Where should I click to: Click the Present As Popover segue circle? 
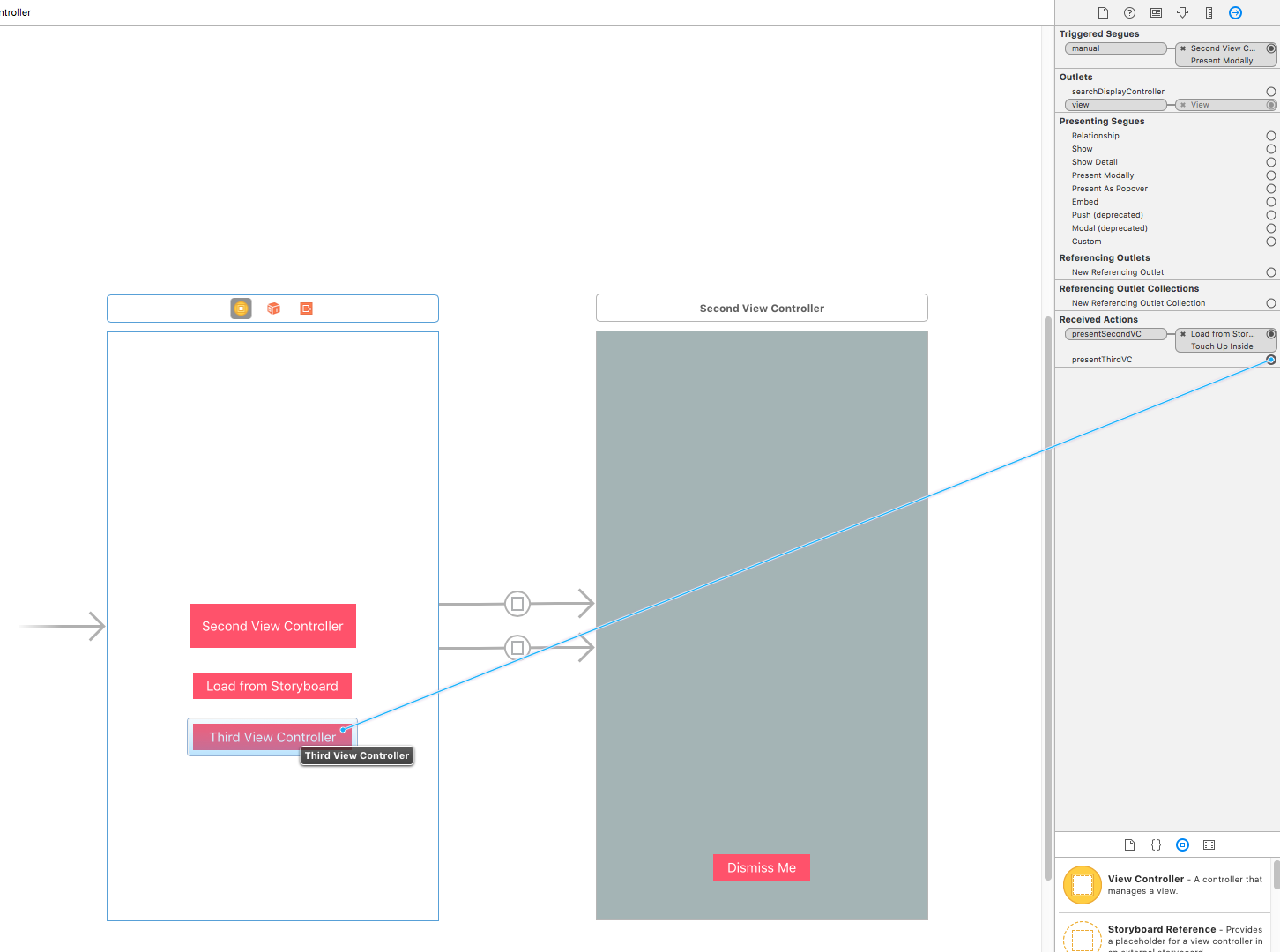[1270, 189]
